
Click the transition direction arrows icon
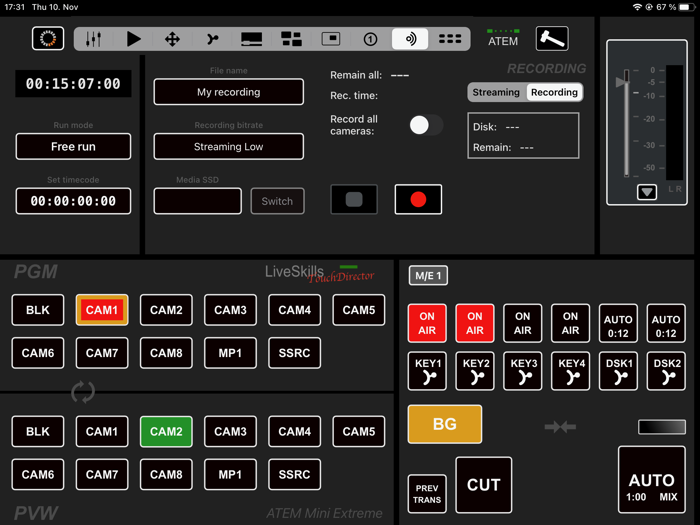[560, 427]
